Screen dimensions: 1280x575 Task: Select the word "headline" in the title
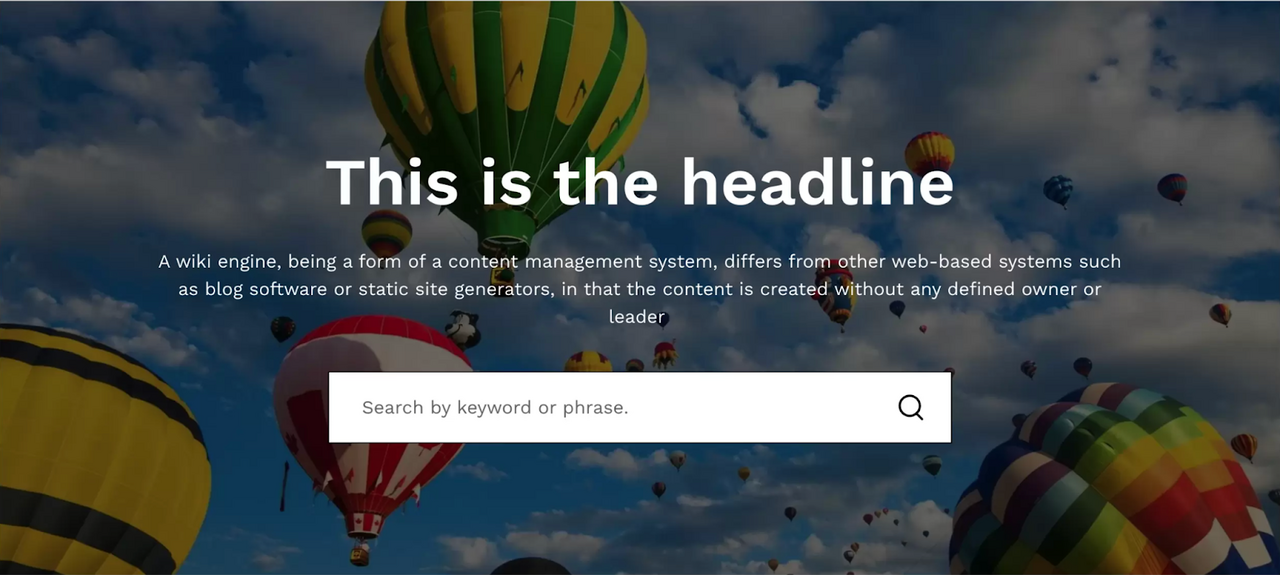(x=817, y=183)
